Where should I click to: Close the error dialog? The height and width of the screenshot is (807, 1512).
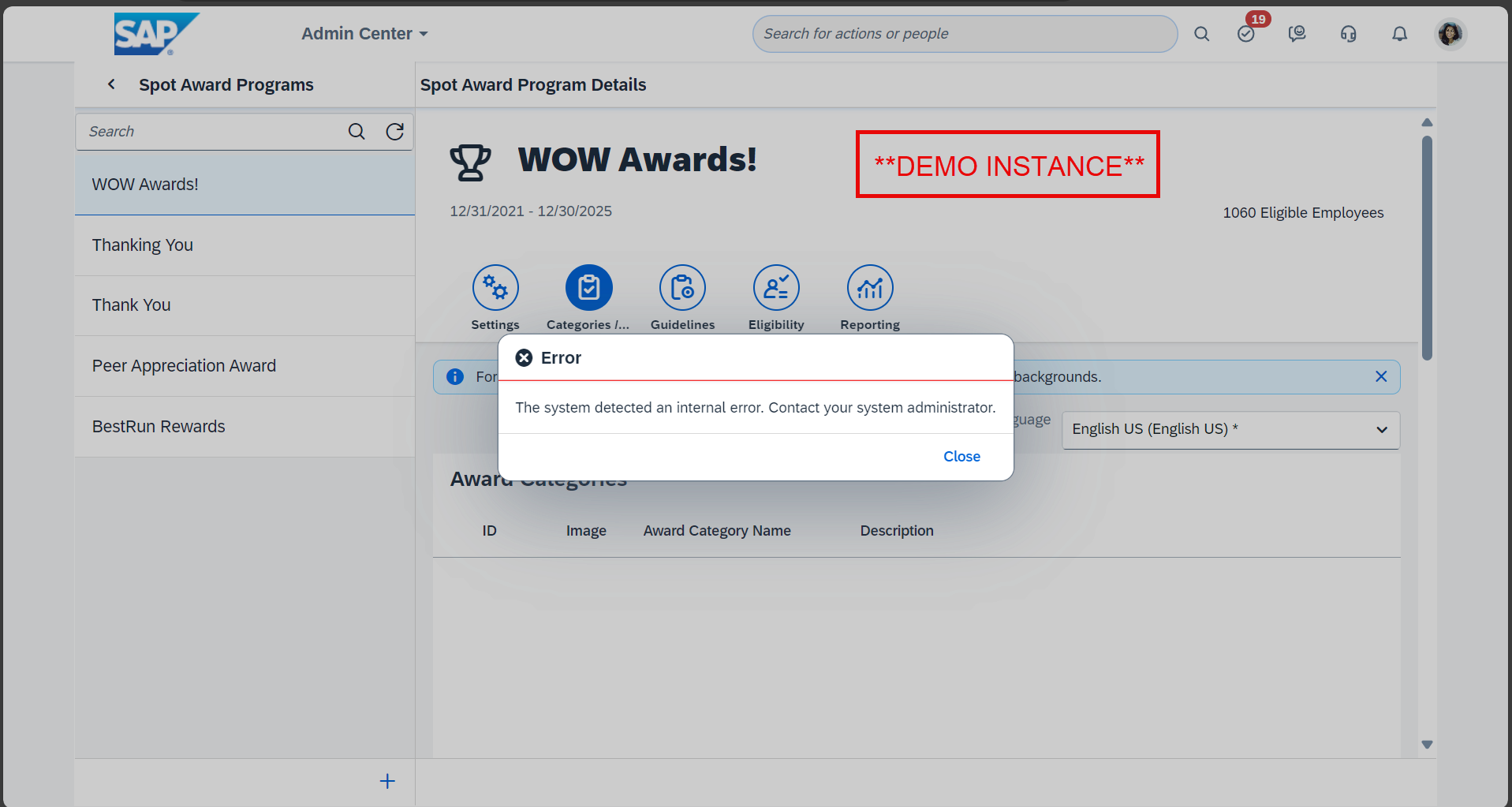[961, 457]
